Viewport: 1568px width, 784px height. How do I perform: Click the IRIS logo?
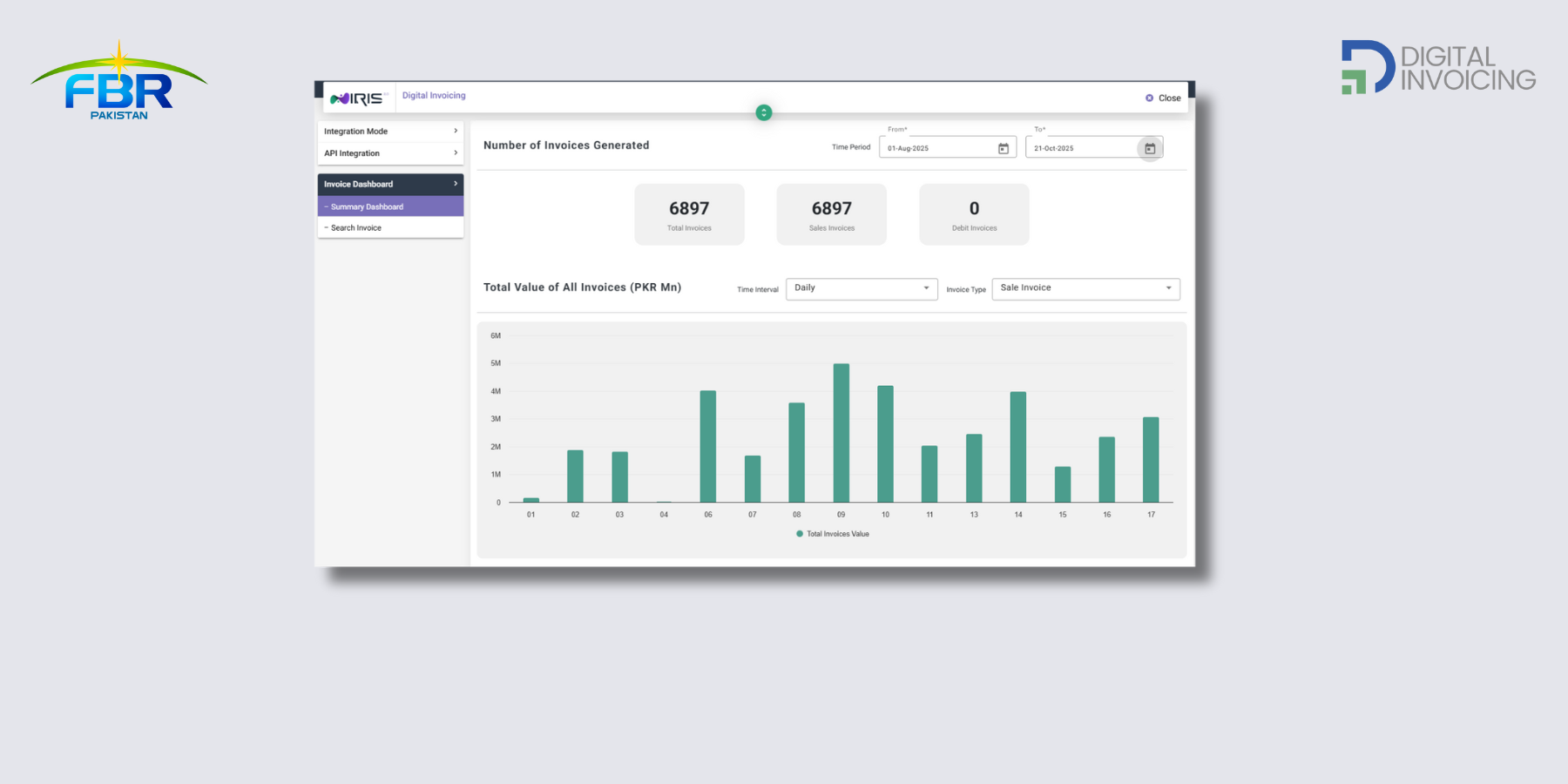coord(358,98)
